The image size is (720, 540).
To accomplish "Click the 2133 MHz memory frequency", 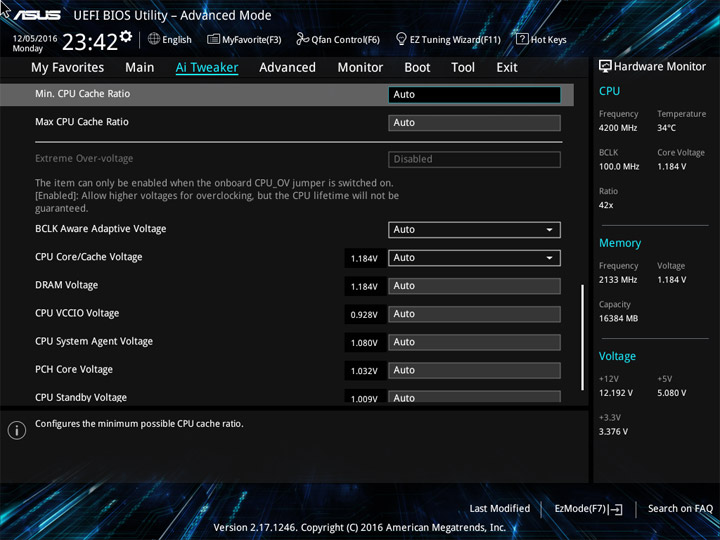I will 618,280.
